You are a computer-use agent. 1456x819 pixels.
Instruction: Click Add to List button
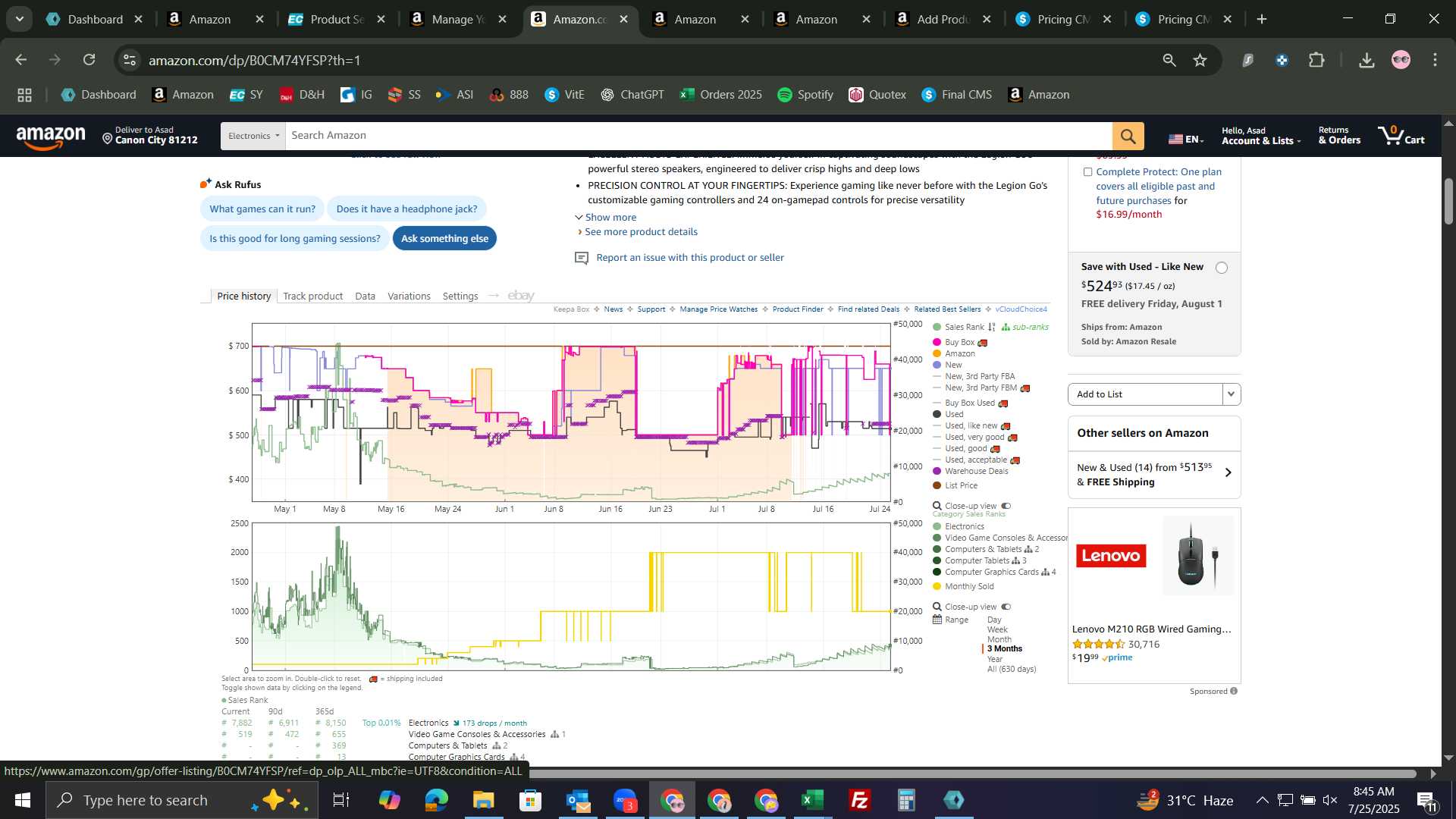[1145, 394]
